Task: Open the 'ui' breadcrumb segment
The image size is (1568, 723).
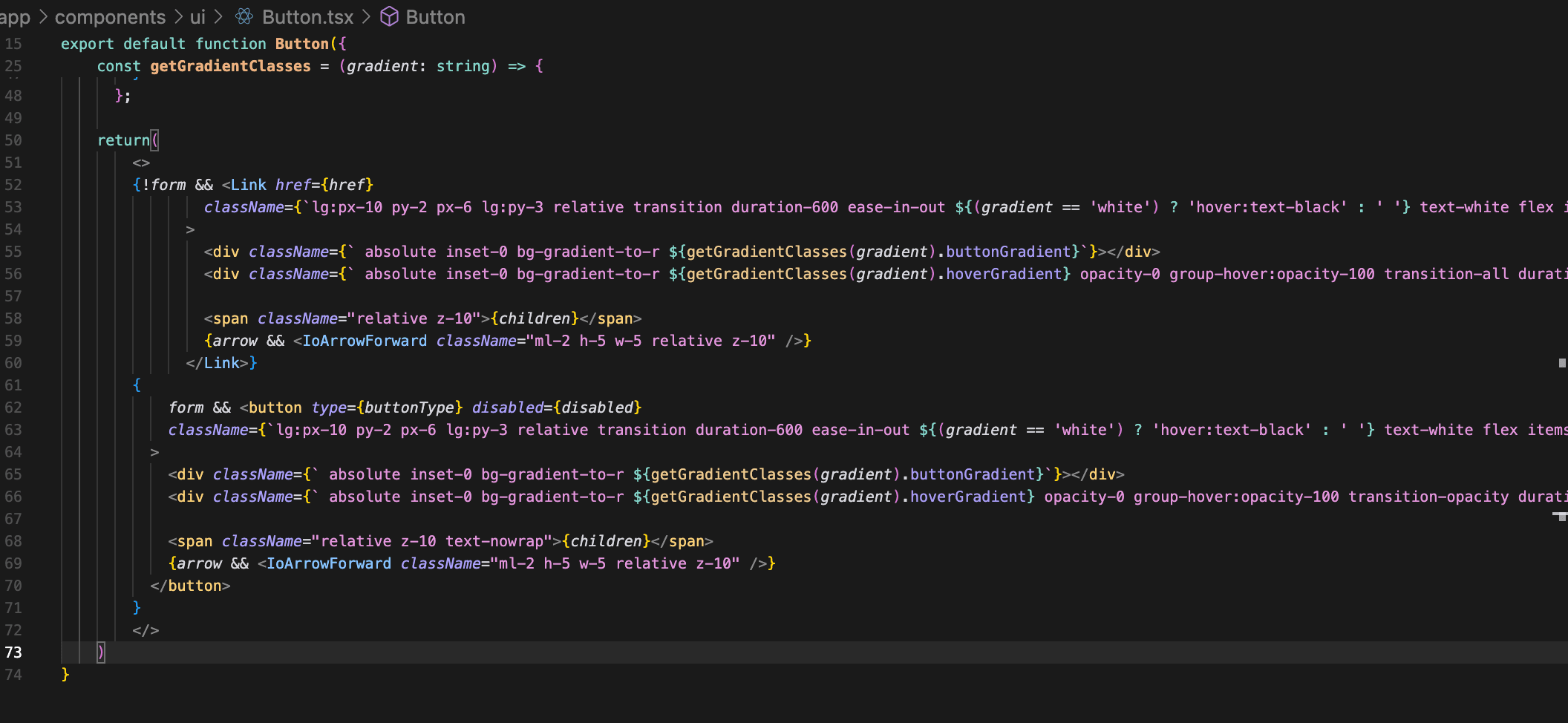Action: tap(197, 16)
